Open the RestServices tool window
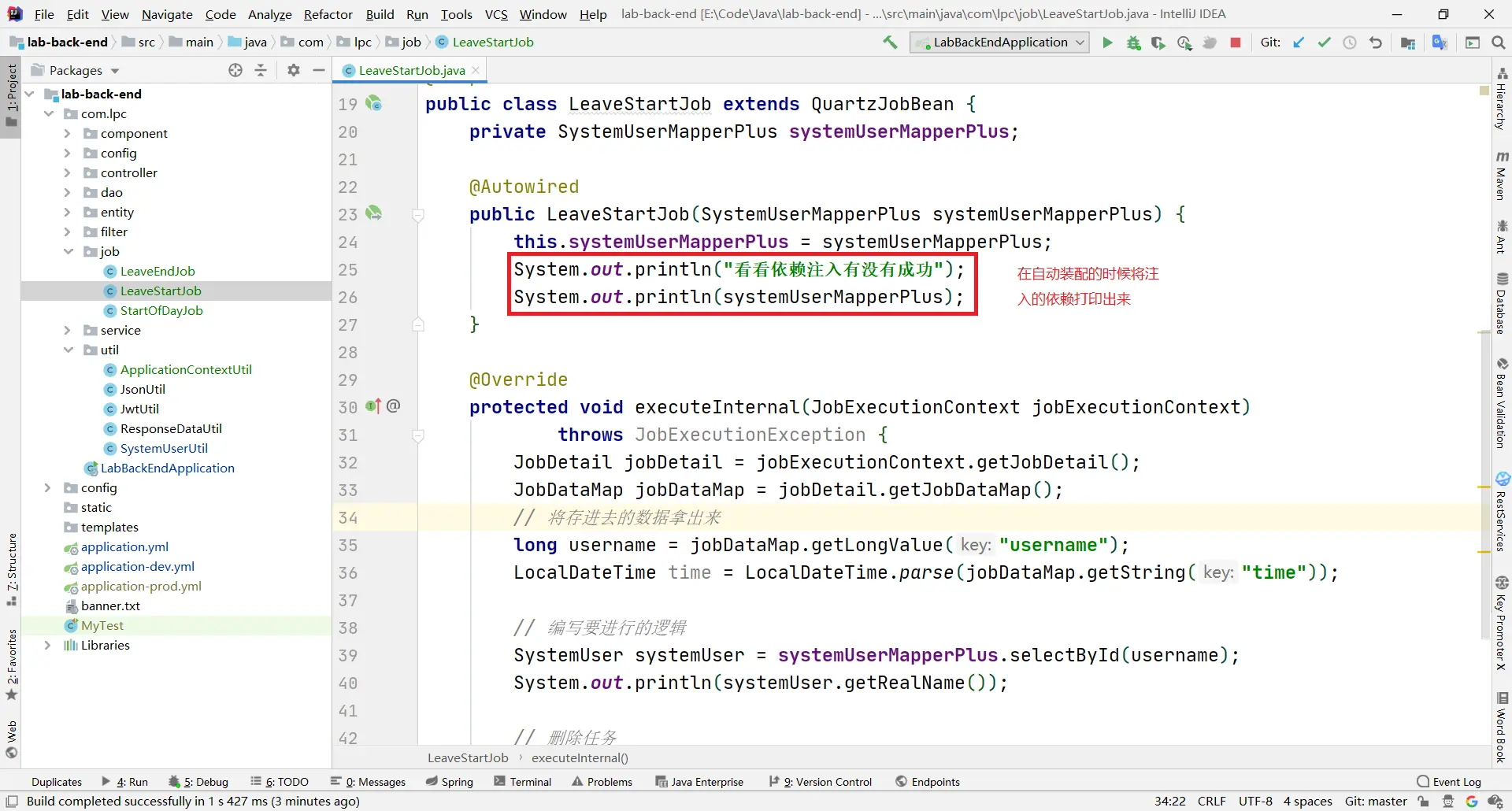 pyautogui.click(x=1502, y=512)
